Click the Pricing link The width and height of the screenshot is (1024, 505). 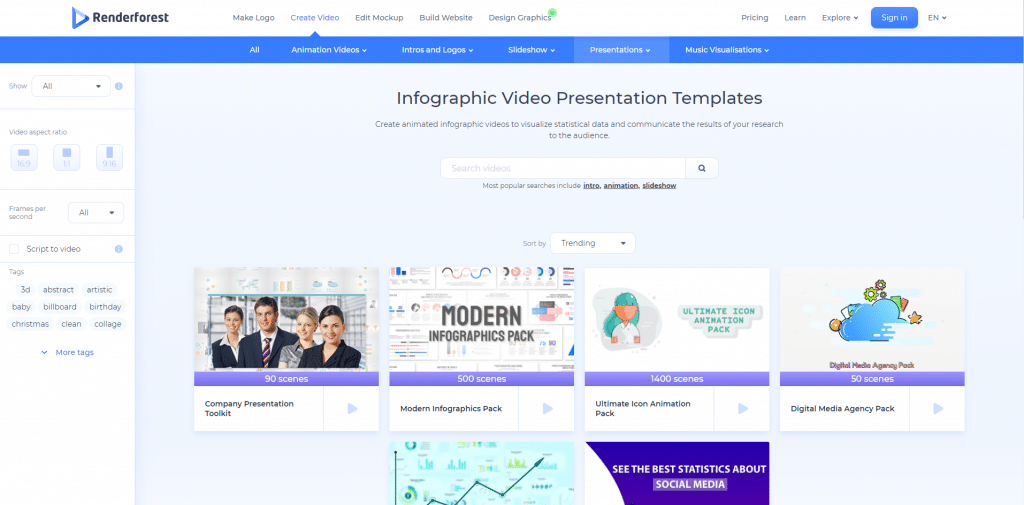point(755,18)
